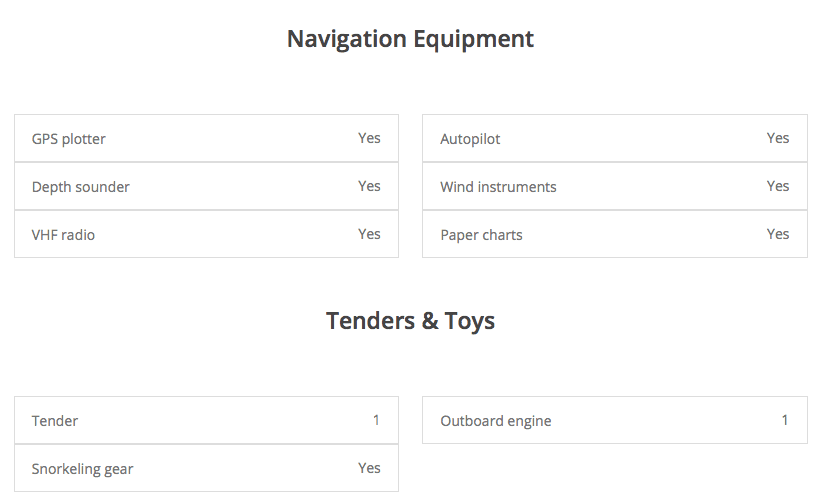This screenshot has width=822, height=501.
Task: Click the Outboard engine label
Action: click(496, 421)
